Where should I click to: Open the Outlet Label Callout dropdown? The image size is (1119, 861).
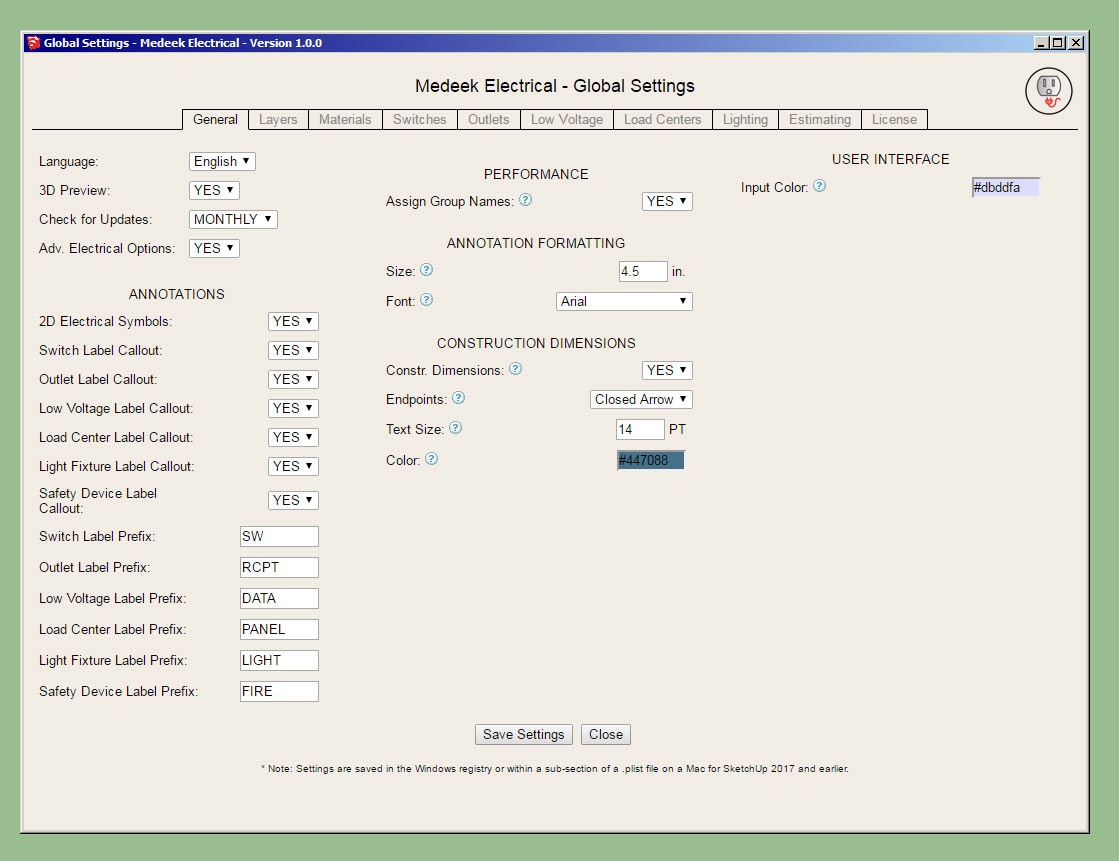[293, 379]
